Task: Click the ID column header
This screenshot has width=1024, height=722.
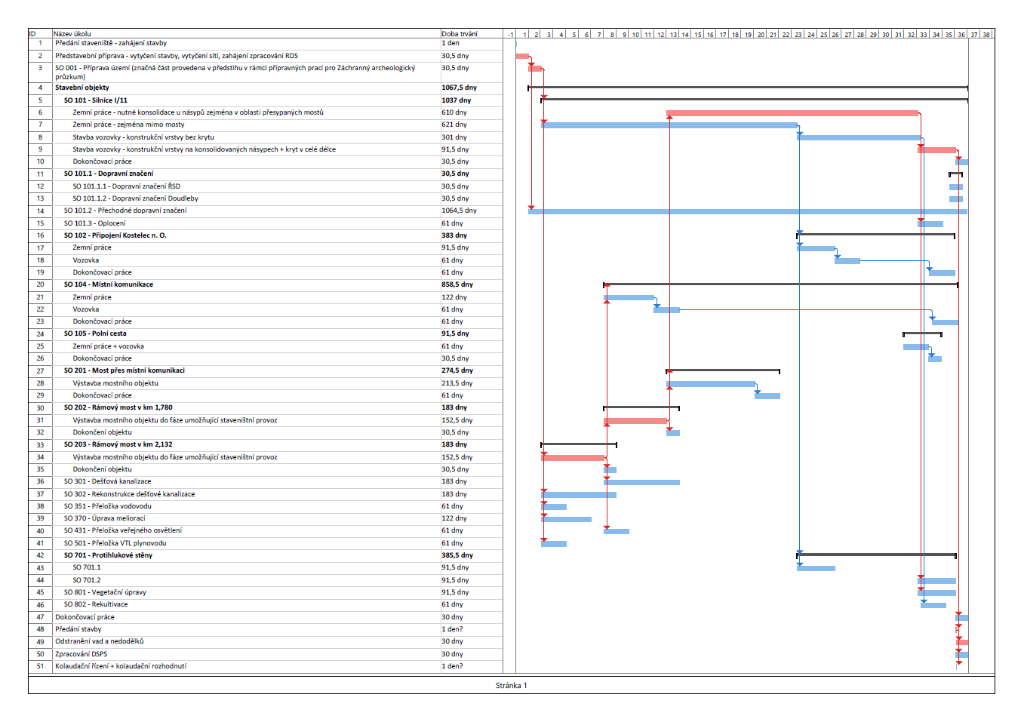Action: tap(33, 34)
